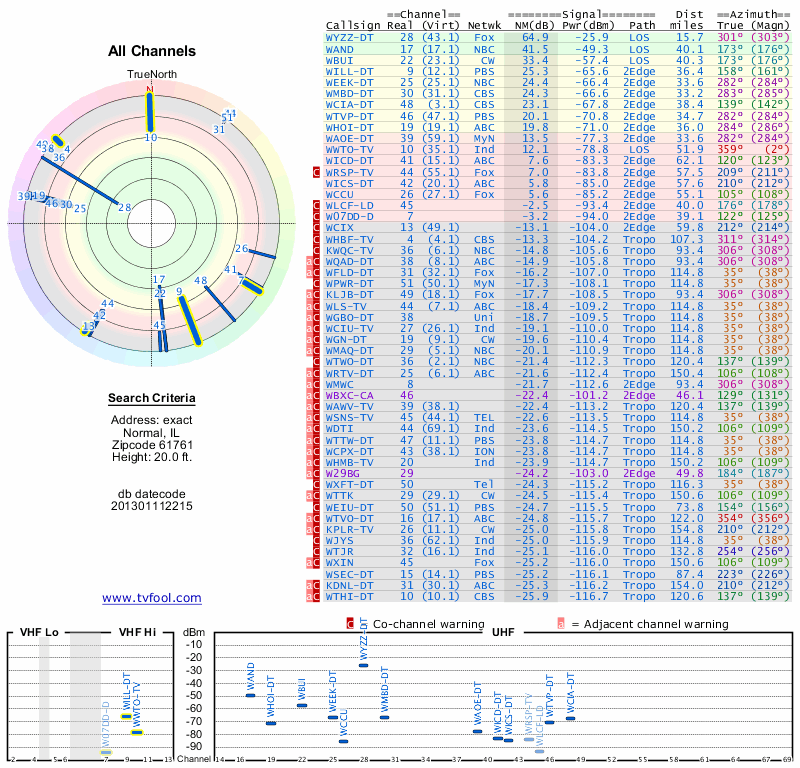The height and width of the screenshot is (768, 800).
Task: Select the WYZZ-DT callsign row
Action: [x=558, y=38]
